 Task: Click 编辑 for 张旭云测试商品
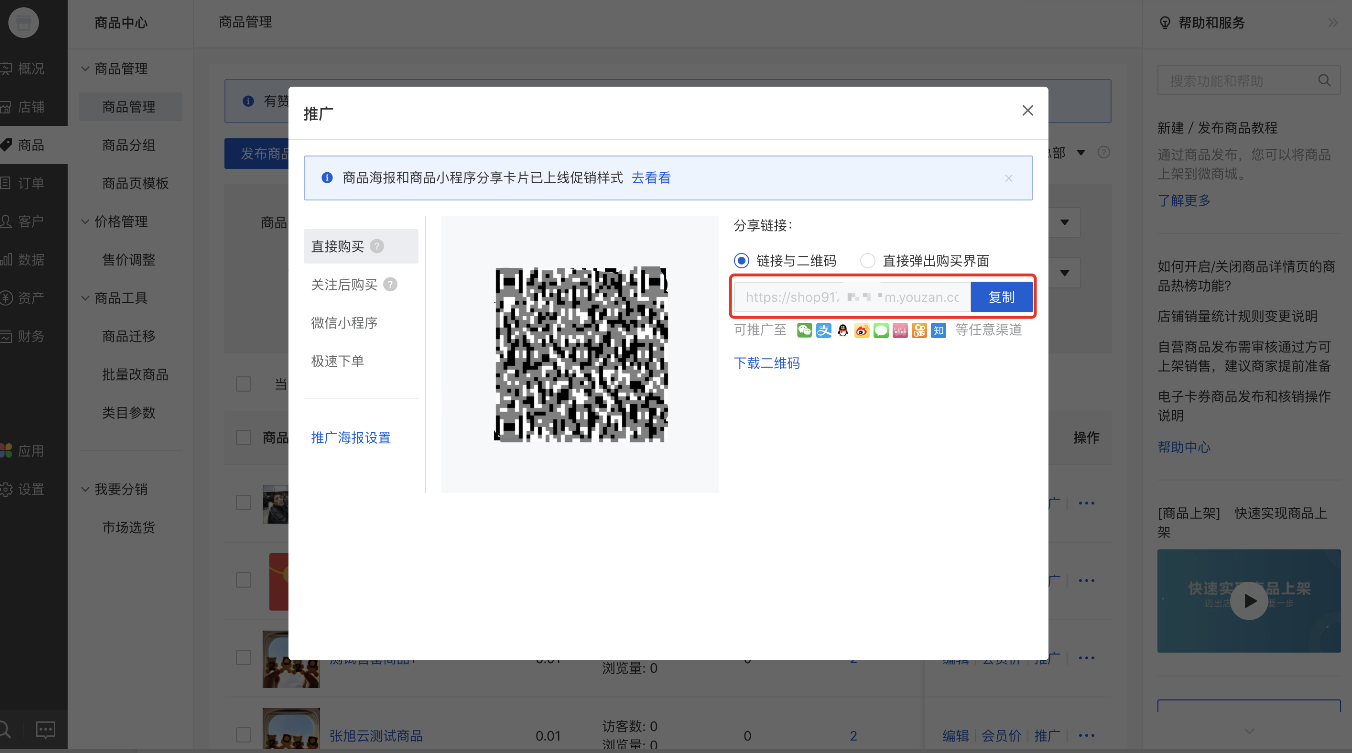coord(956,736)
